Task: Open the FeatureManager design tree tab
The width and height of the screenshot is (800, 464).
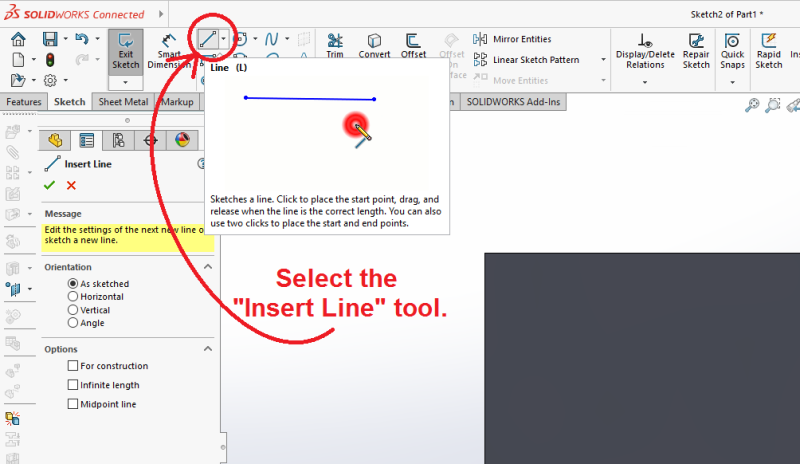Action: click(55, 140)
